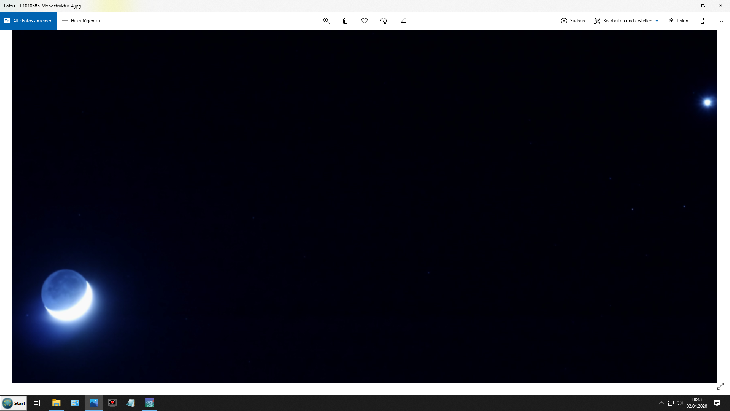
Task: Toggle the heart favorite on this photo
Action: coord(364,20)
